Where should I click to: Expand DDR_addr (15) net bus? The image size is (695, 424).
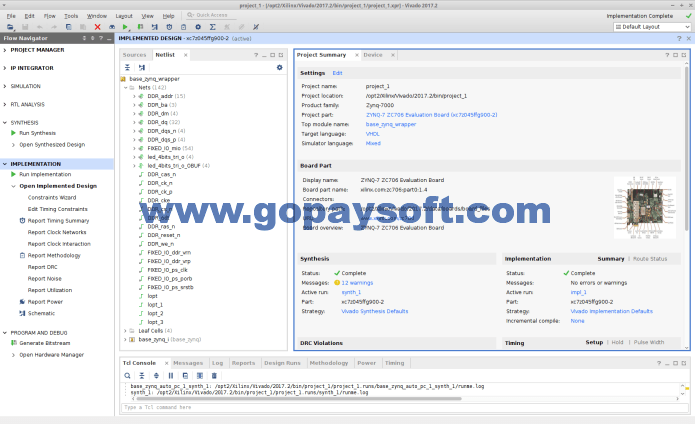click(x=134, y=96)
